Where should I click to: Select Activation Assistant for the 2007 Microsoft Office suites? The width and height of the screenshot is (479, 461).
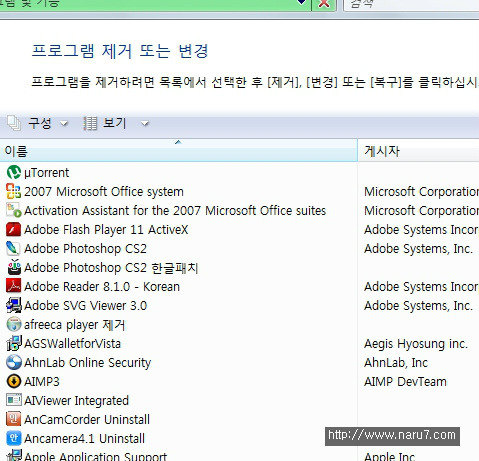point(175,211)
